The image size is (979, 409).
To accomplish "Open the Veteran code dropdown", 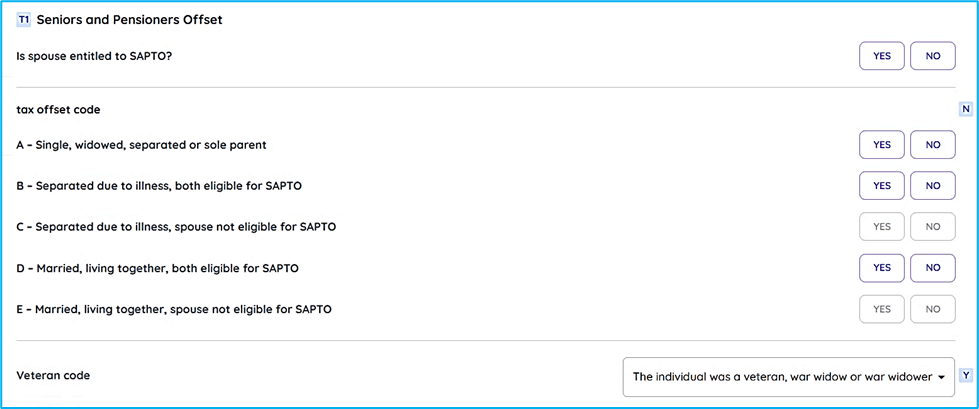I will pyautogui.click(x=789, y=377).
